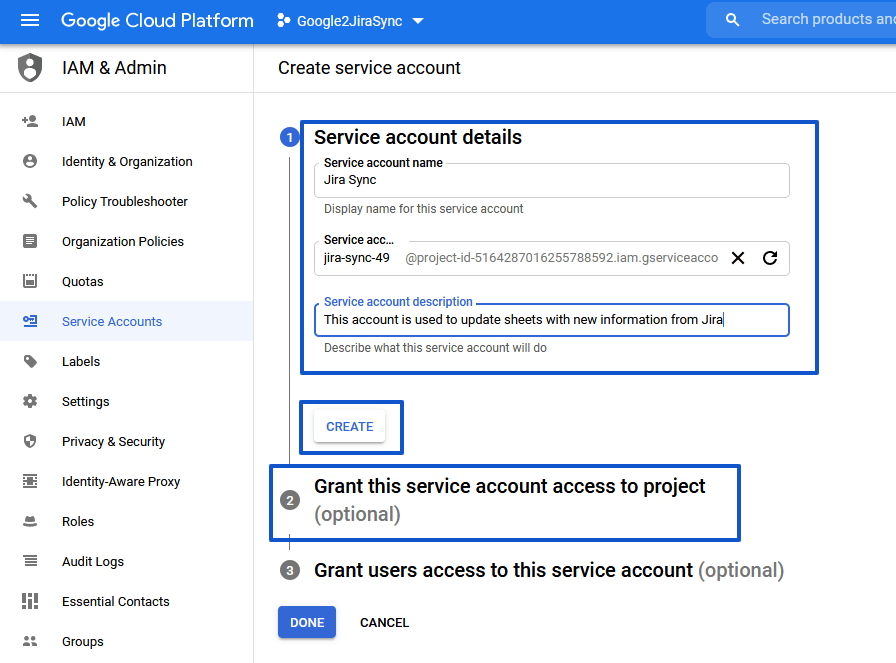Edit the service account ID jira-sync-49
The height and width of the screenshot is (663, 896).
(x=357, y=258)
